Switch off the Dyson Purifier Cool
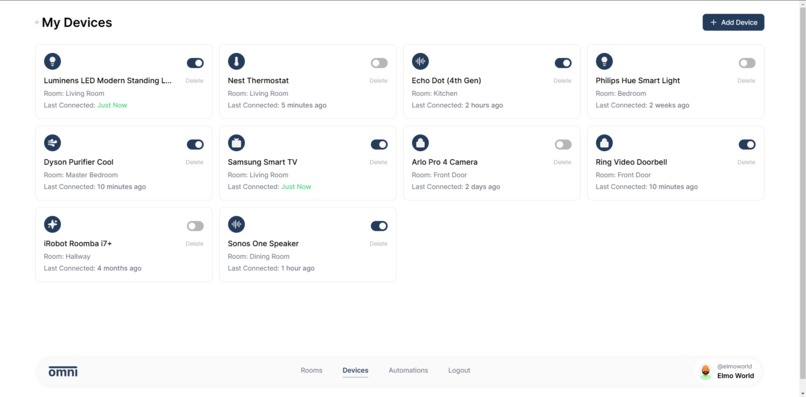This screenshot has width=806, height=397. [195, 145]
